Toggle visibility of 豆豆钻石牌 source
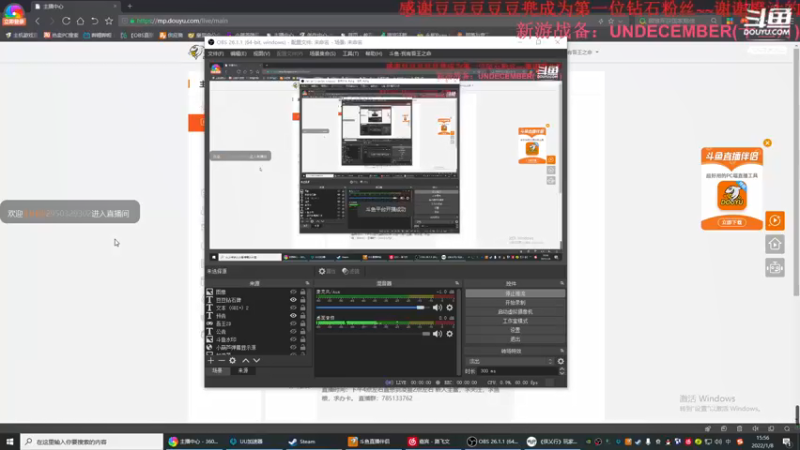 click(x=293, y=300)
